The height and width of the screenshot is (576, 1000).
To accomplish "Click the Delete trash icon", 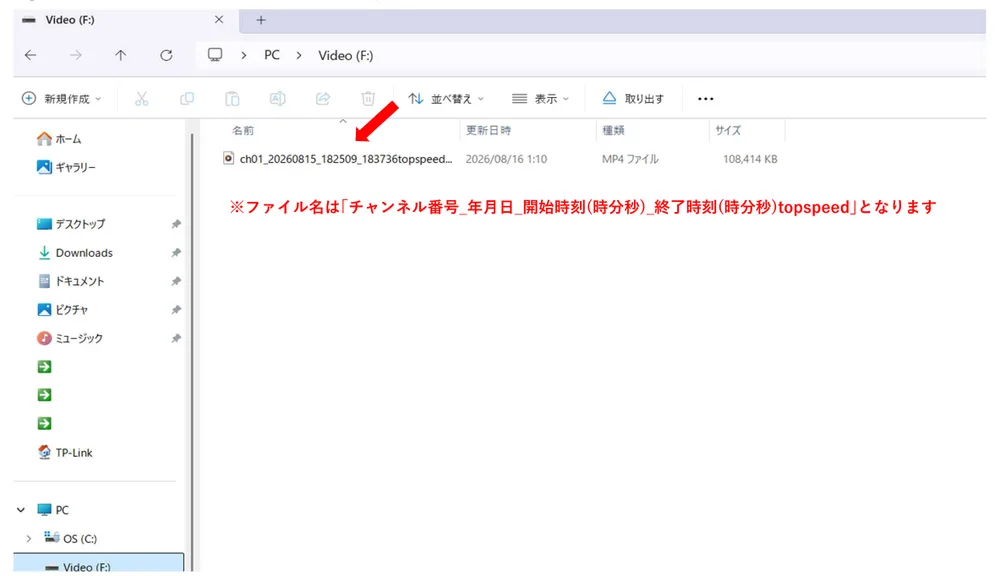I will pos(368,99).
